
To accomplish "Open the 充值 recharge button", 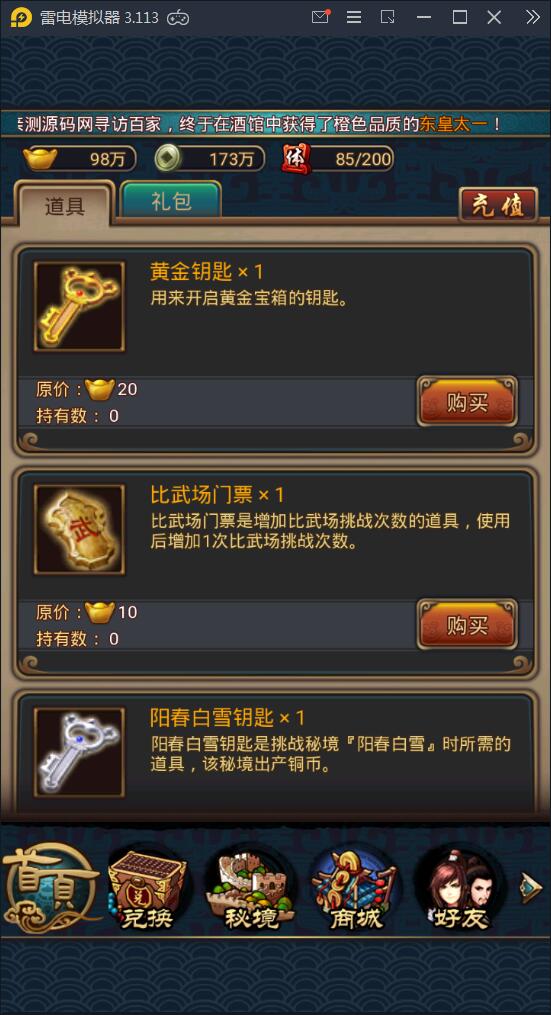I will (499, 205).
